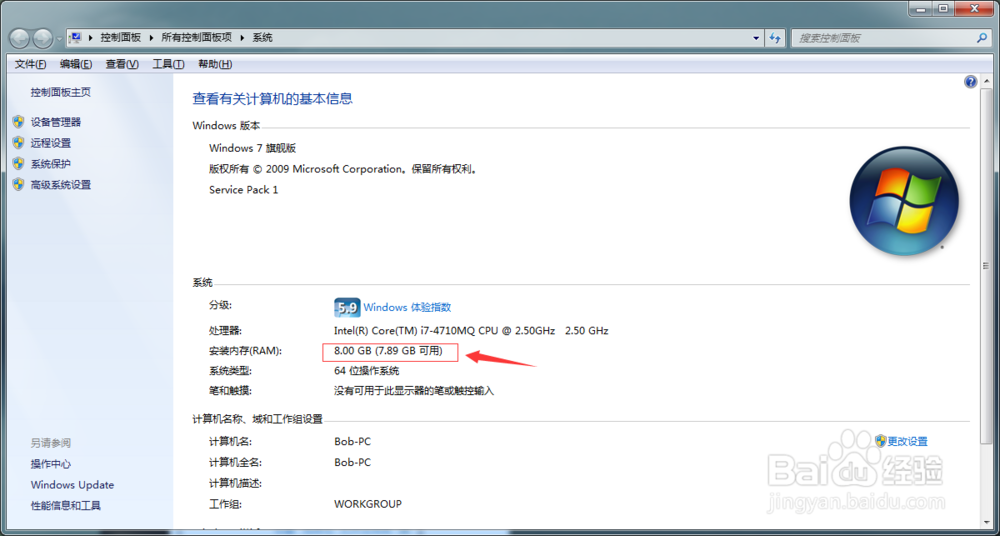Open 性能信息和工具 in the sidebar
Image resolution: width=1000 pixels, height=536 pixels.
[66, 506]
